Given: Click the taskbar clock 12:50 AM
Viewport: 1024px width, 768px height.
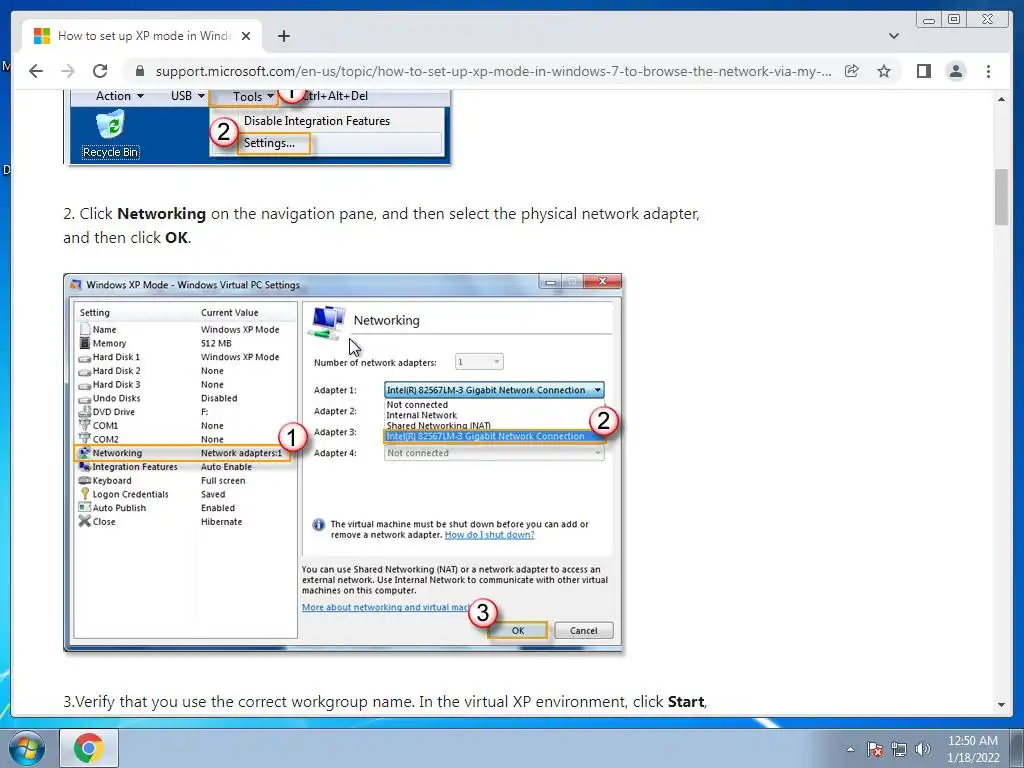Looking at the screenshot, I should [973, 741].
